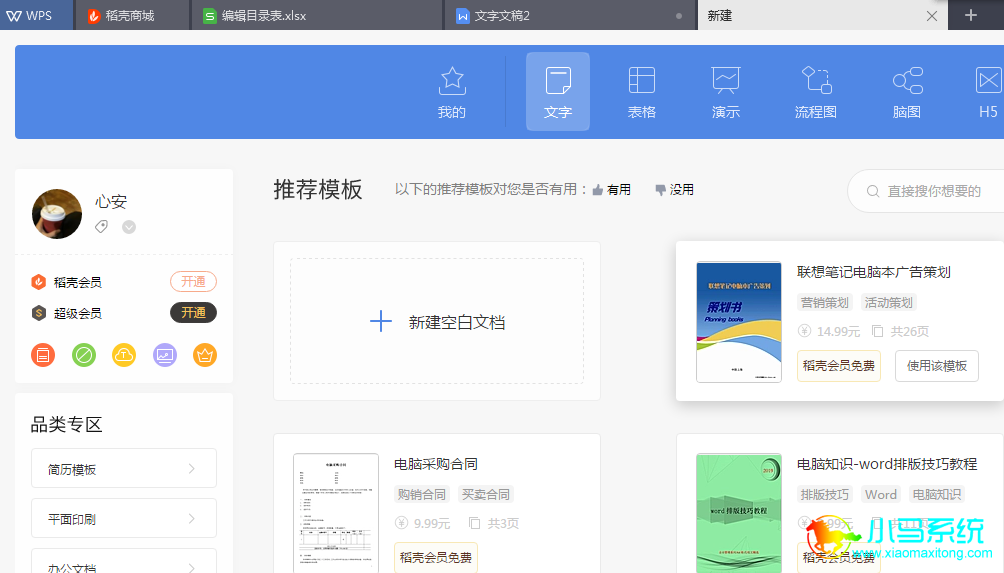The image size is (1004, 573).
Task: Select the 脑图 mind map type
Action: [x=907, y=92]
